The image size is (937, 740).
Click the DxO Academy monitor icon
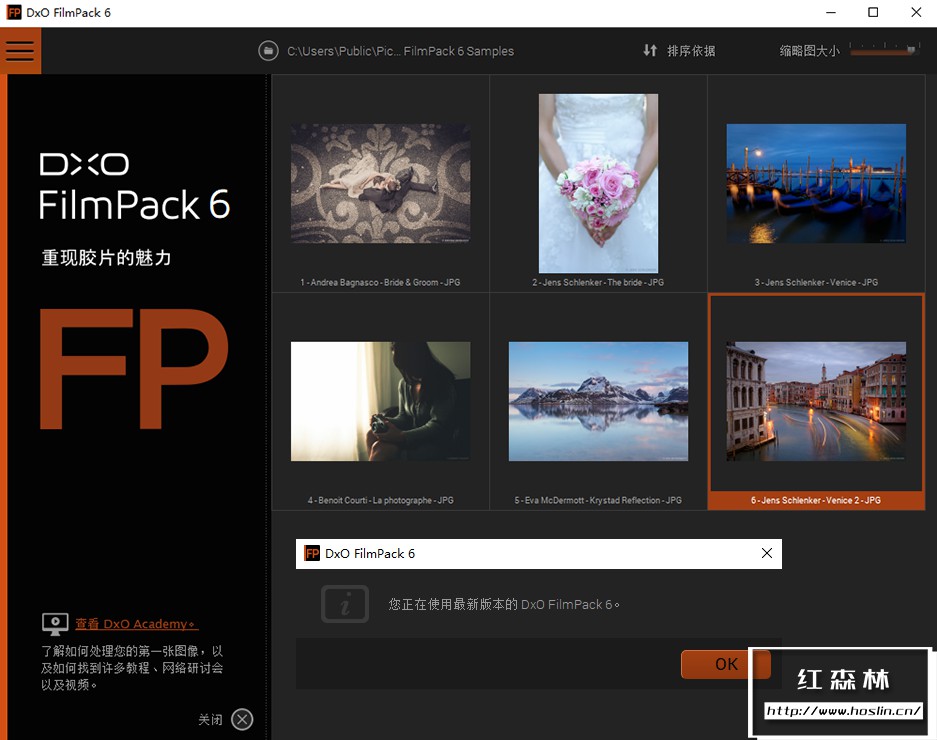coord(55,623)
